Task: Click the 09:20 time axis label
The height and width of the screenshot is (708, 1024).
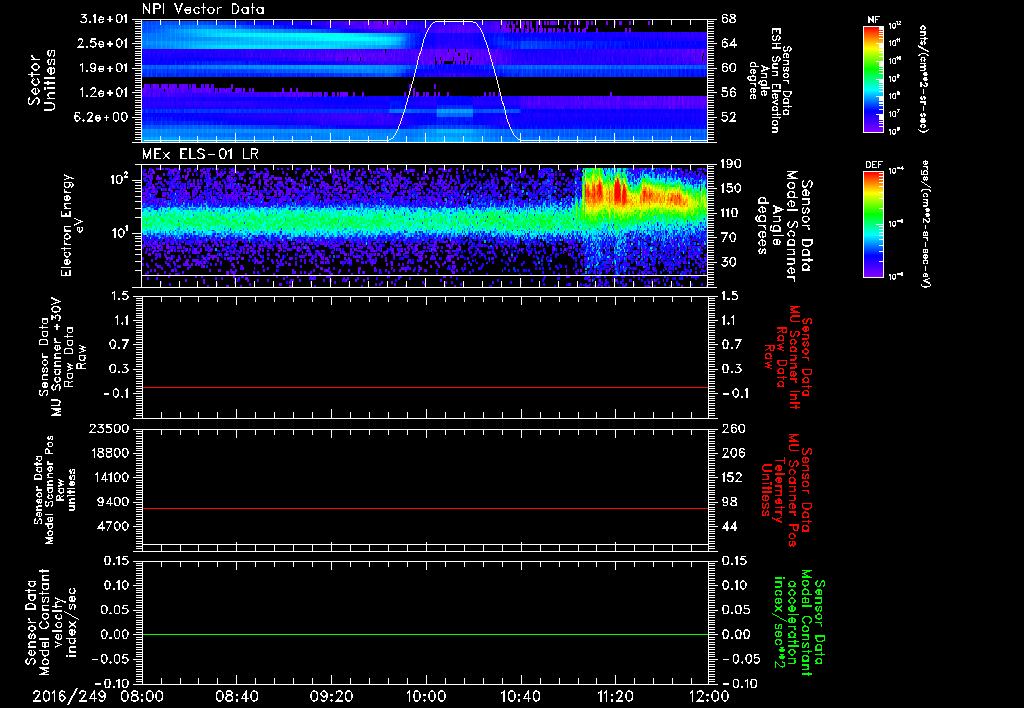Action: (x=331, y=697)
